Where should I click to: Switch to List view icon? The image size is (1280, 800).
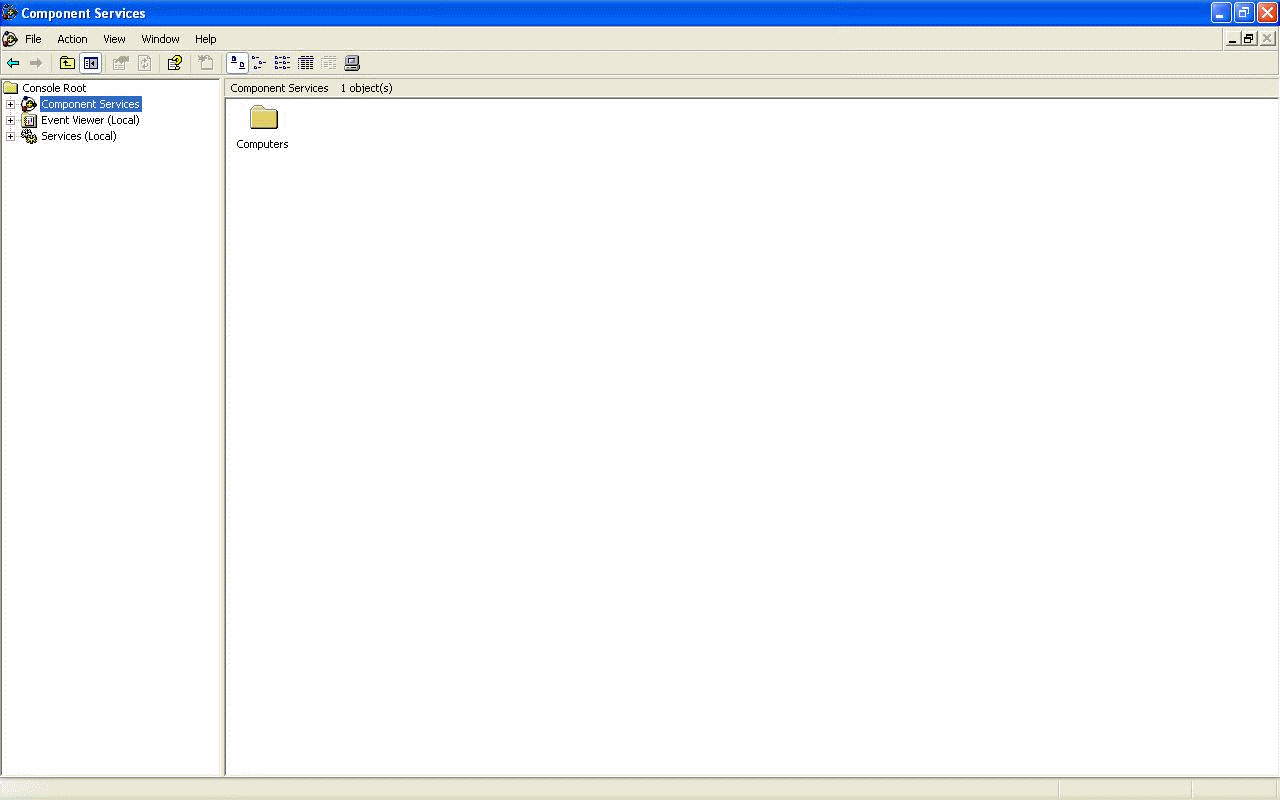(x=283, y=63)
